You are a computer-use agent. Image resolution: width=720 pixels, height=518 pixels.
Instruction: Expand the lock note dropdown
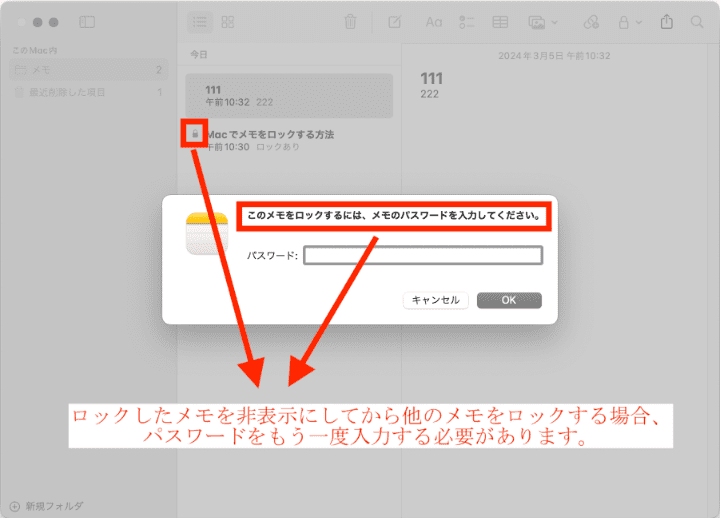click(628, 22)
